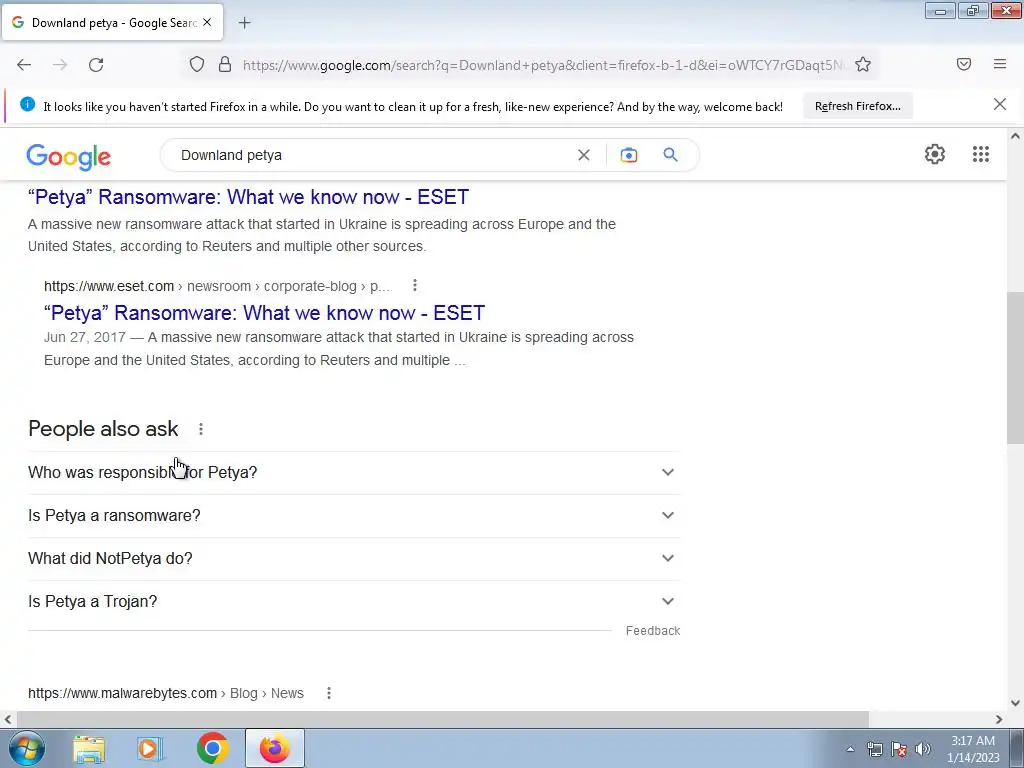1024x768 pixels.
Task: Open Google Chrome from taskbar
Action: [212, 748]
